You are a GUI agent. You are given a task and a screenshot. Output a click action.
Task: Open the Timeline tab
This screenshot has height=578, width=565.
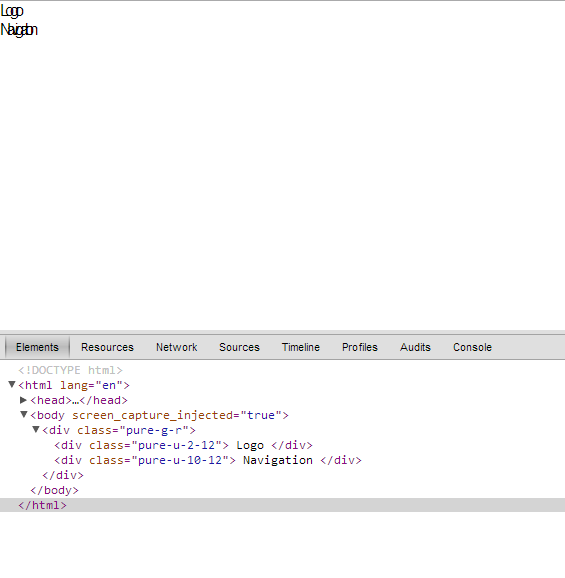point(301,347)
